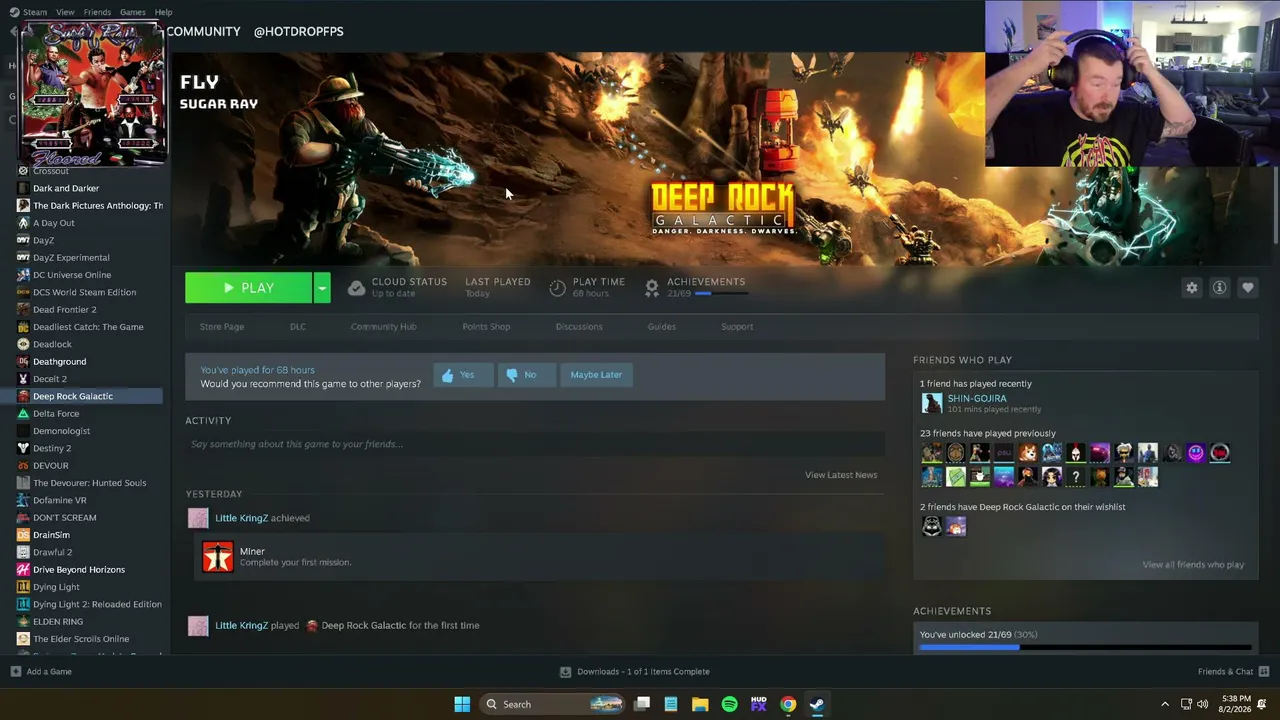1280x720 pixels.
Task: Open the game settings gear icon
Action: point(1192,288)
